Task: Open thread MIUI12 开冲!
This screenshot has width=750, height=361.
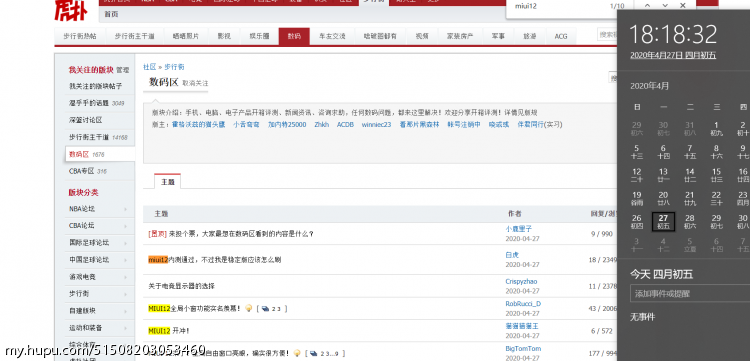Action: 168,330
